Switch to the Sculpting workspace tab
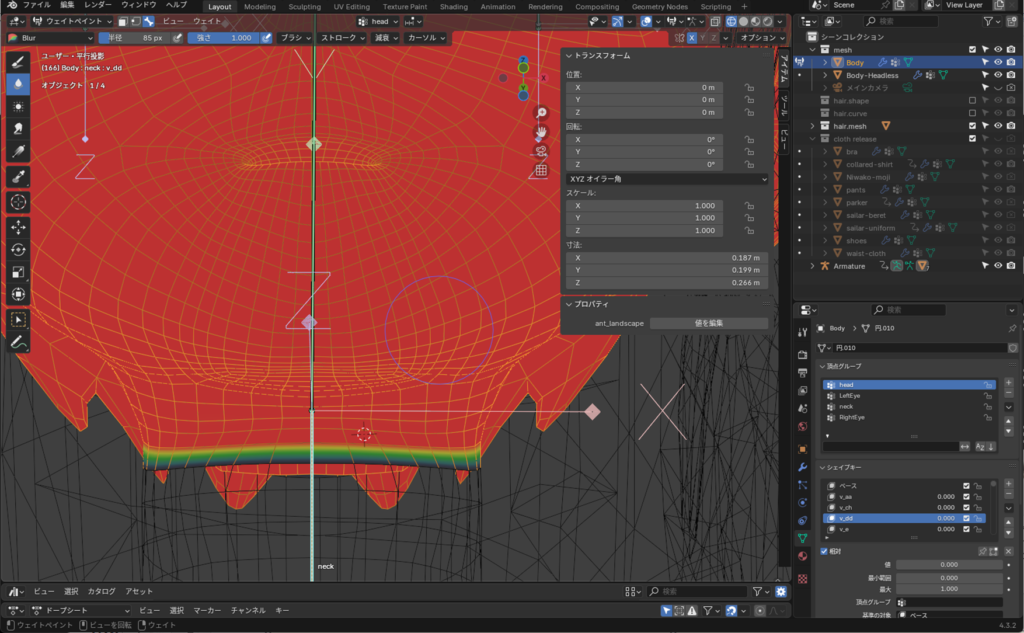Screen dimensions: 1024x633 (x=304, y=6)
